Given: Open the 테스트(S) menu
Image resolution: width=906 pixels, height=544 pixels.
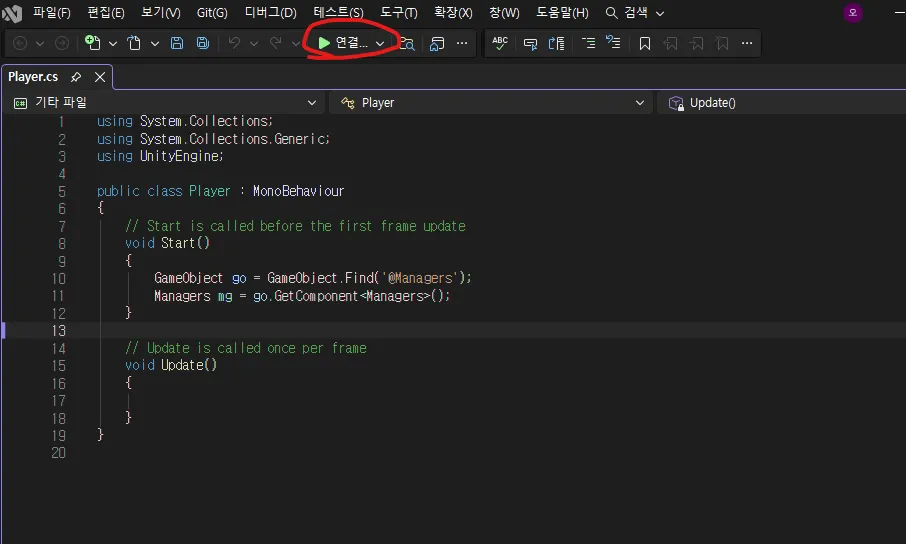Looking at the screenshot, I should point(339,13).
